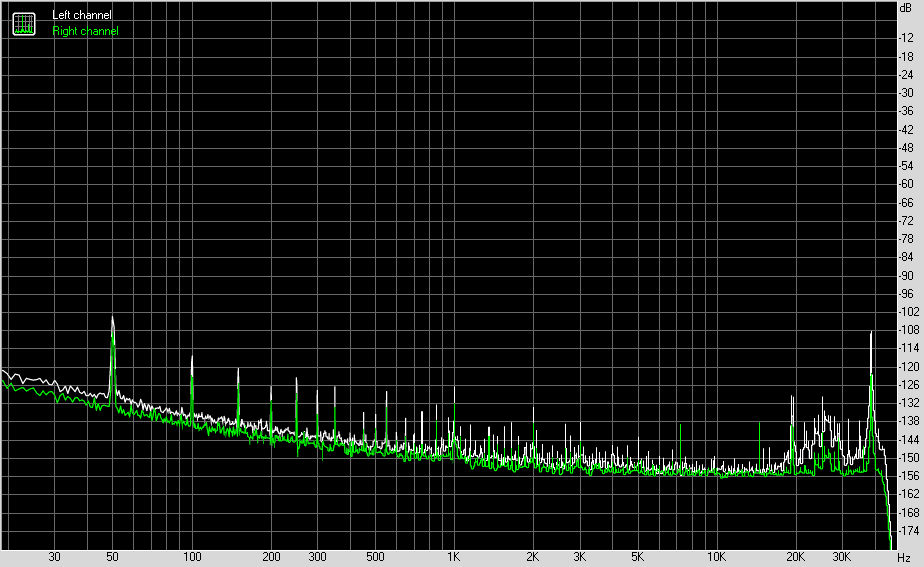The height and width of the screenshot is (567, 924).
Task: Click the 2K frequency axis label
Action: tap(532, 557)
